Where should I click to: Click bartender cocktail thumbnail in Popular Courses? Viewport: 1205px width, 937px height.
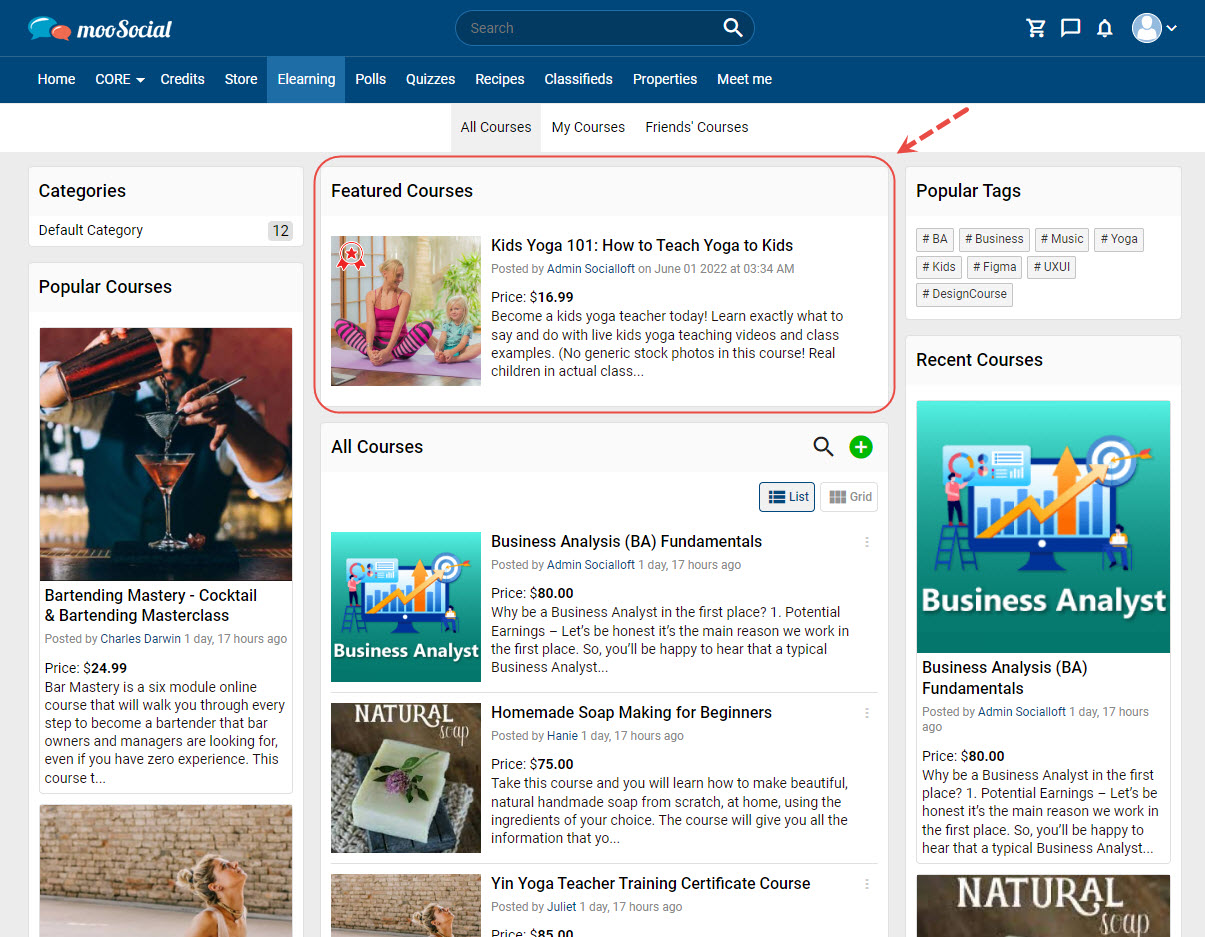click(166, 454)
